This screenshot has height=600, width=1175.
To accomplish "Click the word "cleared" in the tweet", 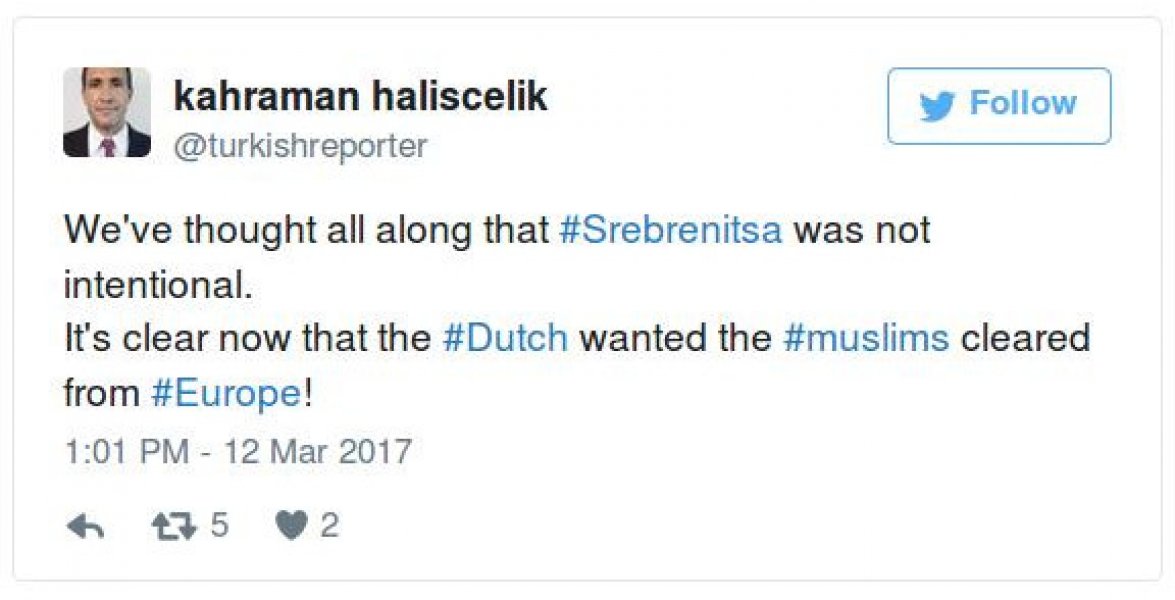I will (1024, 338).
